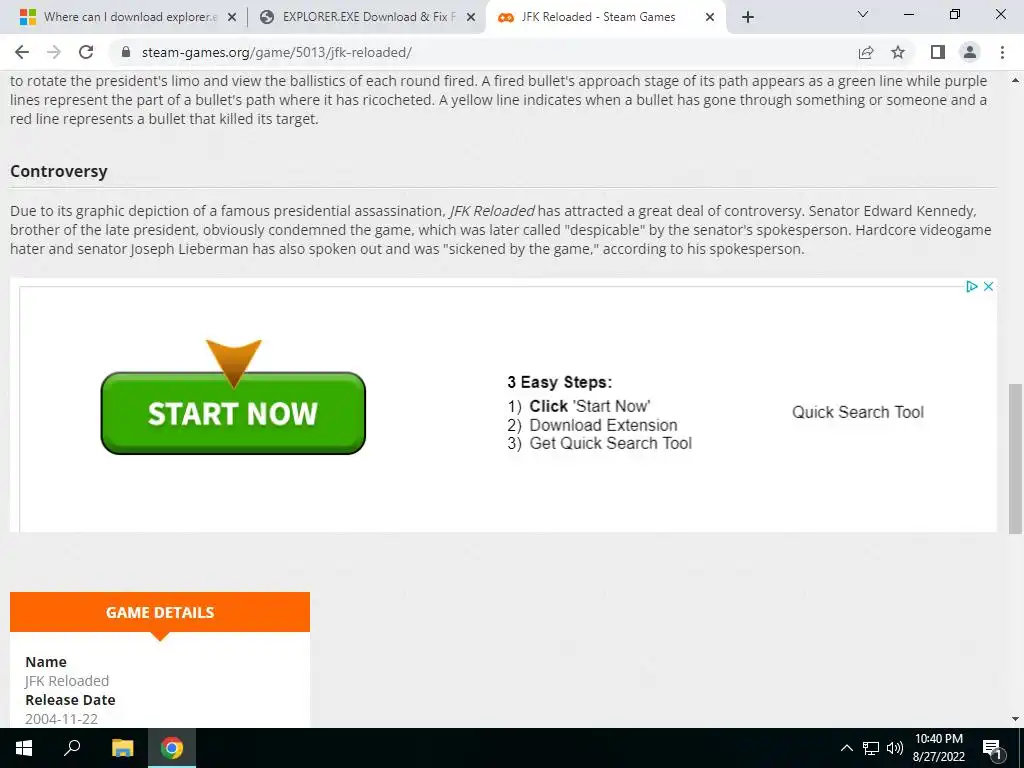Open Chrome three-dot menu
This screenshot has width=1024, height=768.
coord(1002,52)
